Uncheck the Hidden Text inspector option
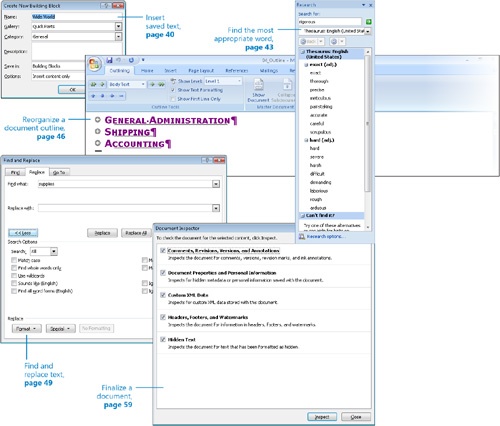500x426 pixels. point(163,339)
